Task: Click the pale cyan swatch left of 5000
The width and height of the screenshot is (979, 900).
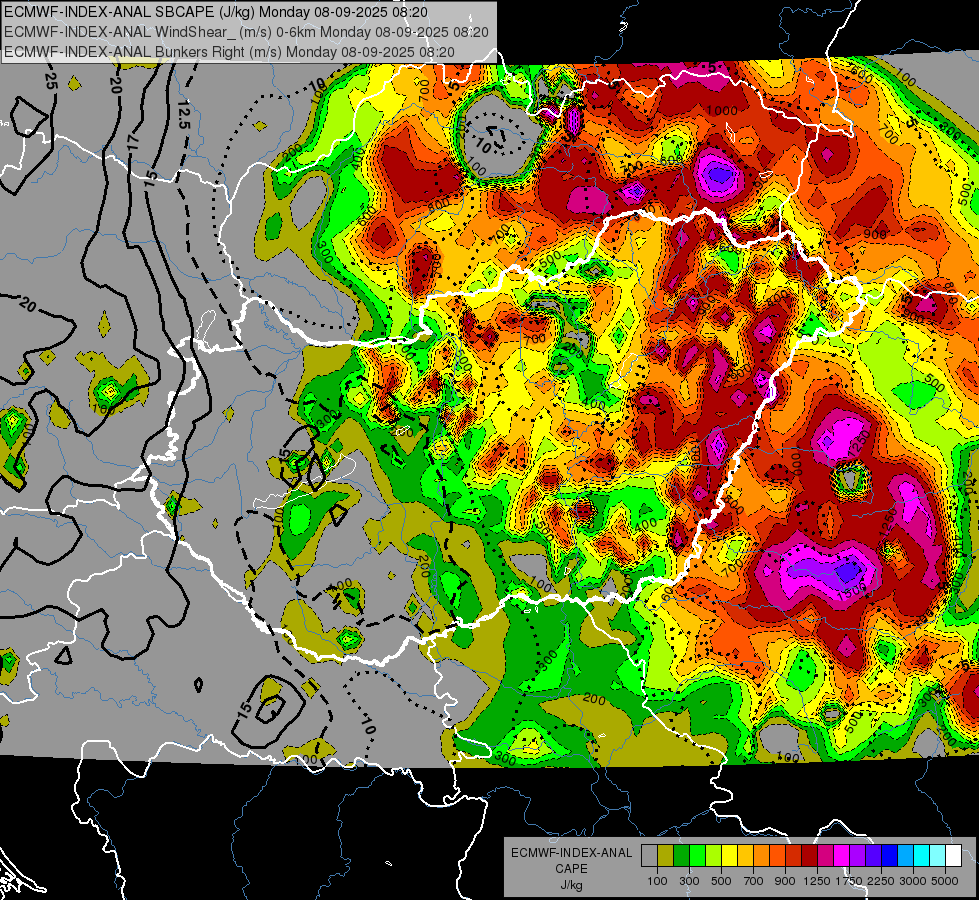Action: [x=937, y=855]
